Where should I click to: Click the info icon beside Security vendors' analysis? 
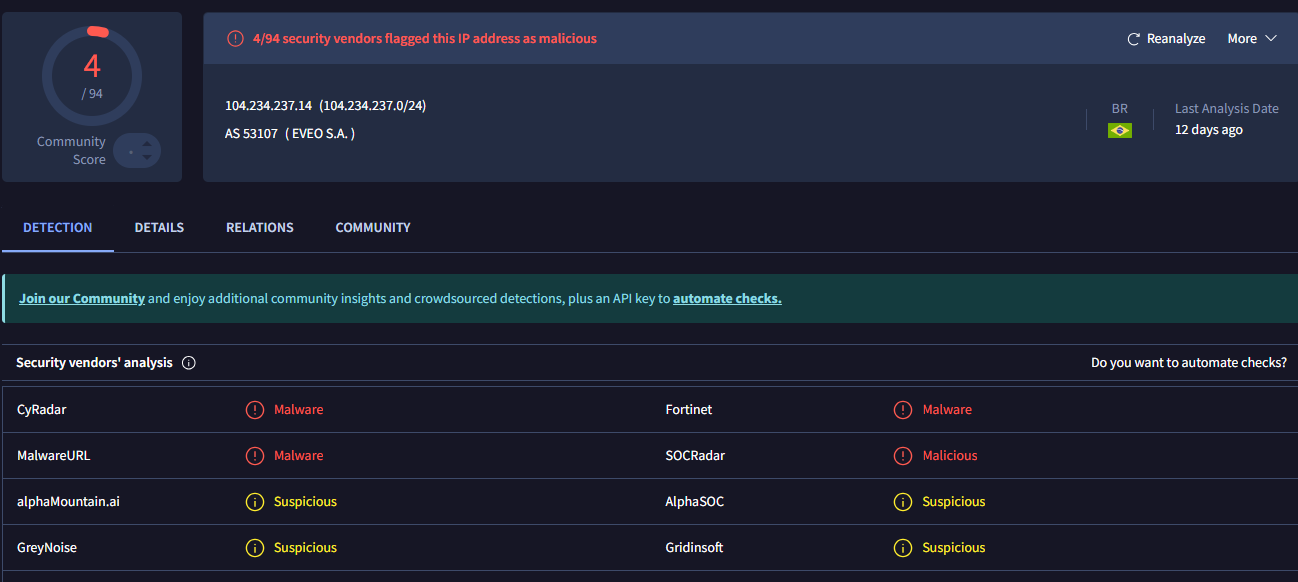189,363
